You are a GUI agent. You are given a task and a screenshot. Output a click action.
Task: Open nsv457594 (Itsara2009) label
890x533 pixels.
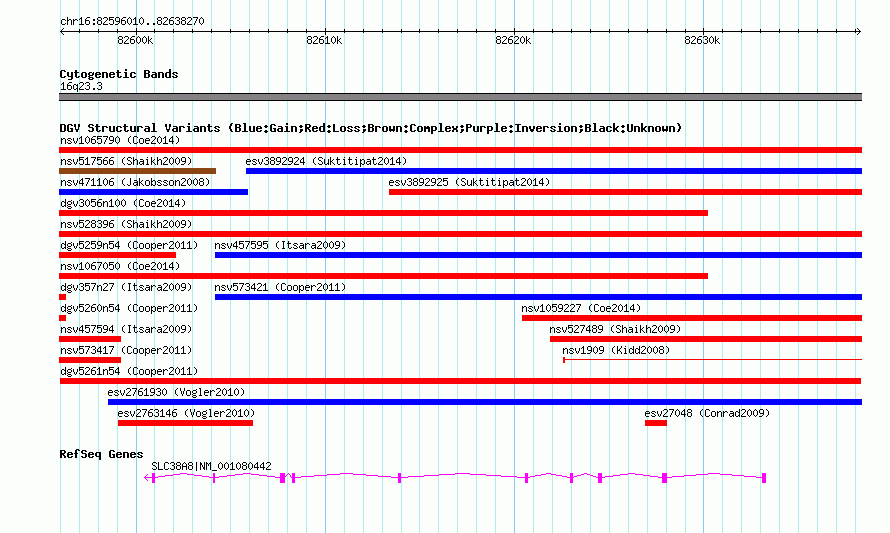click(126, 329)
